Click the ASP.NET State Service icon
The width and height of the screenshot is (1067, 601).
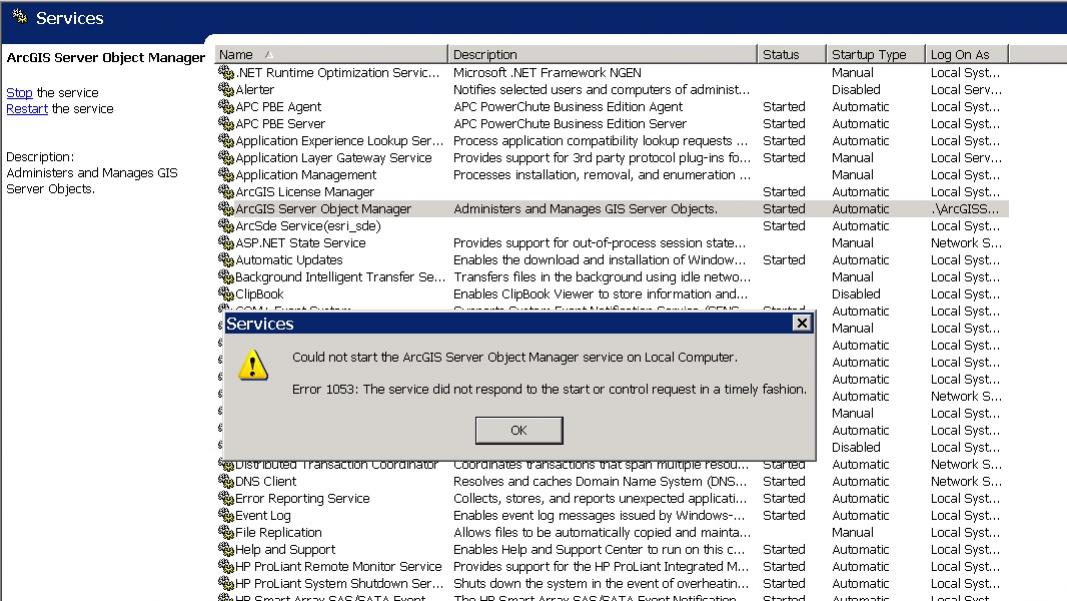pos(226,242)
